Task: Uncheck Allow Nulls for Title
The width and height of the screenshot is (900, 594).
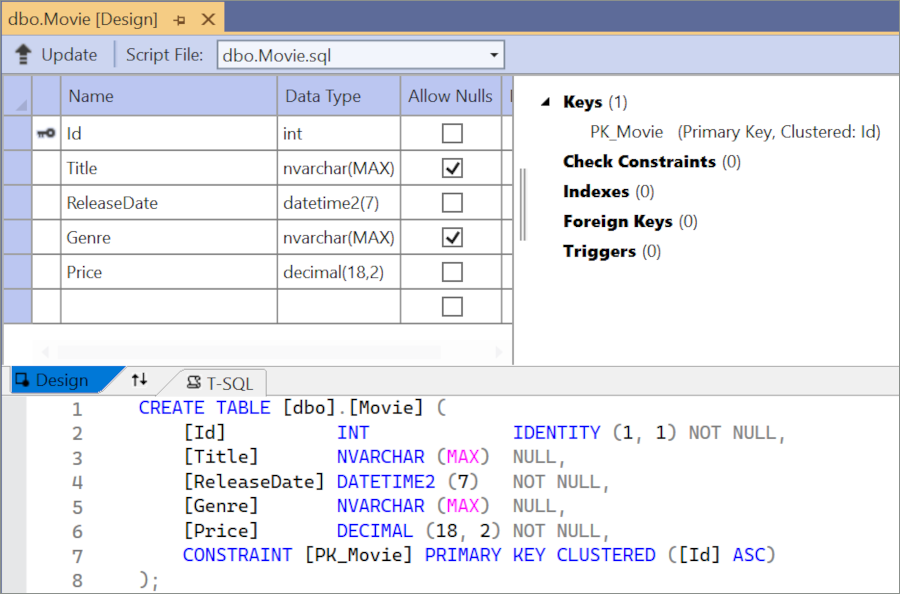Action: pyautogui.click(x=452, y=168)
